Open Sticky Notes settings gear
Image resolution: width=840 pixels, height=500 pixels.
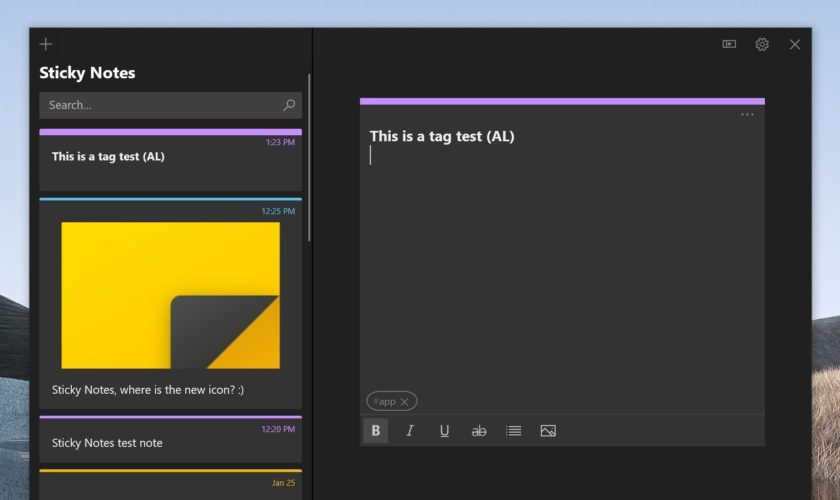[762, 44]
